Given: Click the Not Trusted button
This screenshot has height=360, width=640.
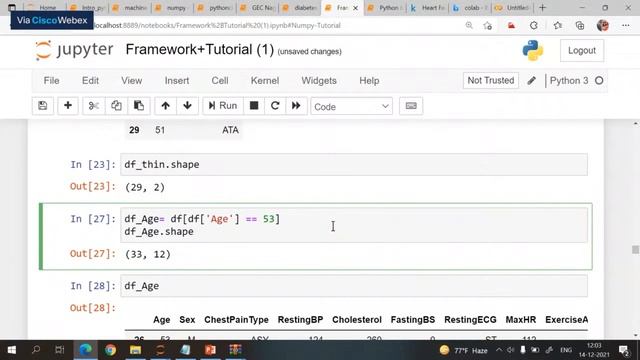Looking at the screenshot, I should click(x=491, y=80).
